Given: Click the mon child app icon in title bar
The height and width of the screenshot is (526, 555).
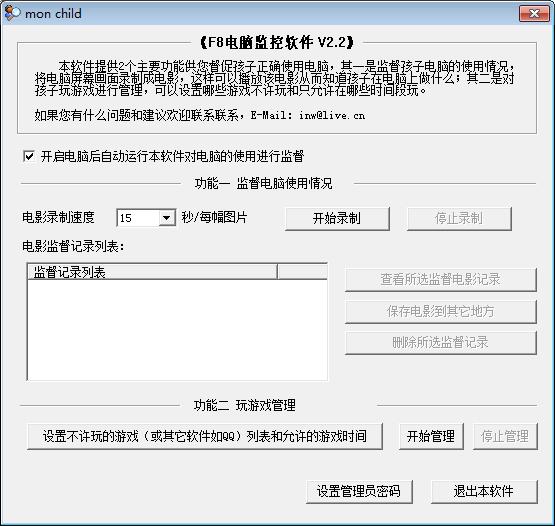Looking at the screenshot, I should [x=12, y=13].
